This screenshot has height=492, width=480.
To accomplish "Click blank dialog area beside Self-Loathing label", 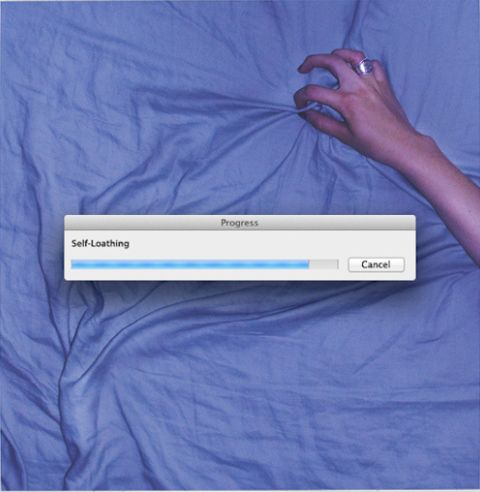I will [x=267, y=243].
